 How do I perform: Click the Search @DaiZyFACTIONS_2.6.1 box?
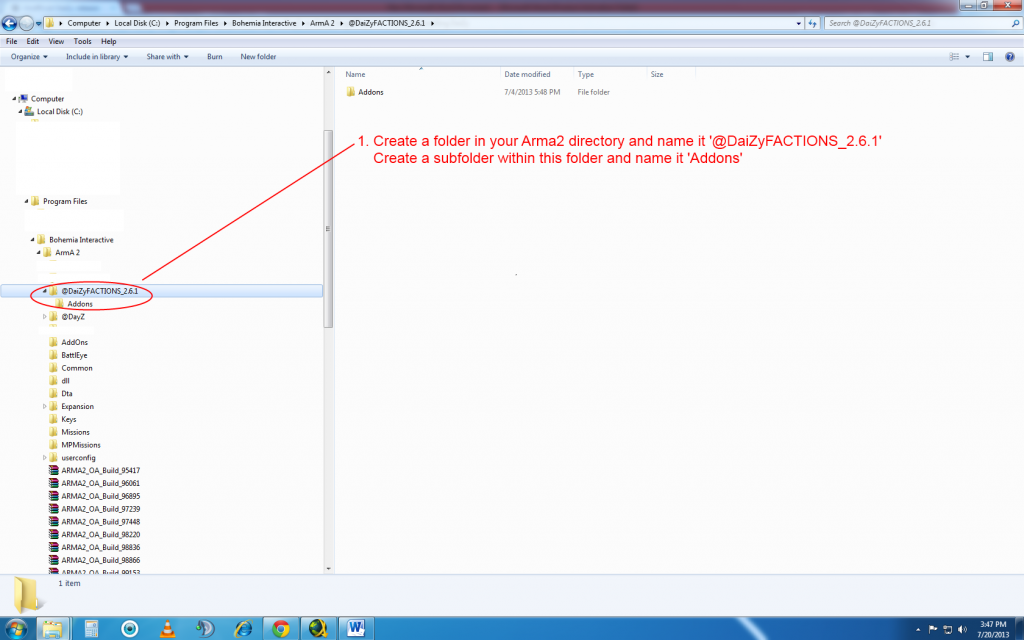point(917,23)
